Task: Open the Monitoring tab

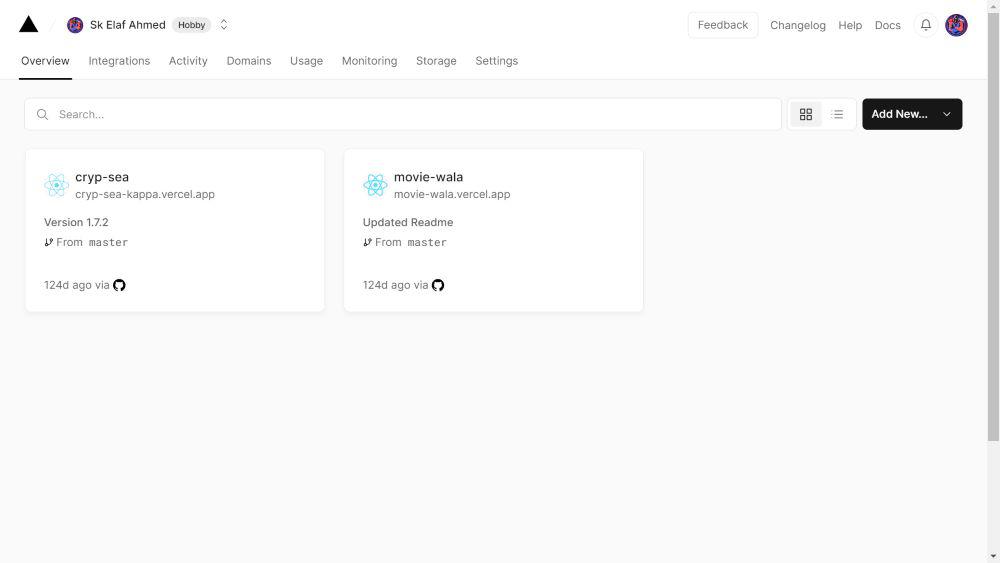Action: coord(369,61)
